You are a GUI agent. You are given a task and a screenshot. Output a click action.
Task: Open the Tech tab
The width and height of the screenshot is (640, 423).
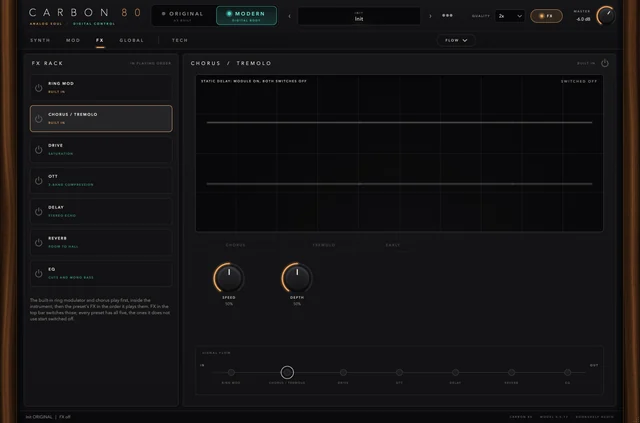(180, 40)
